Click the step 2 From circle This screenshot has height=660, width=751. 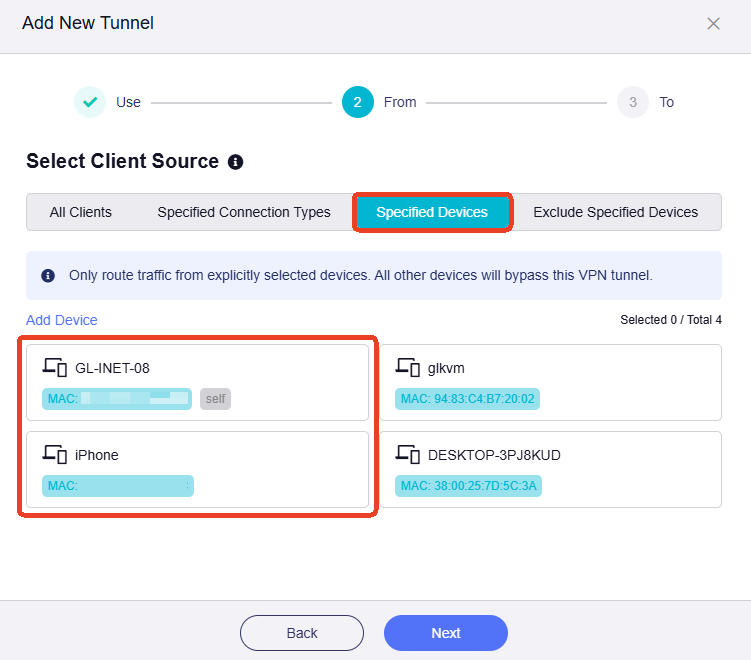[x=358, y=102]
